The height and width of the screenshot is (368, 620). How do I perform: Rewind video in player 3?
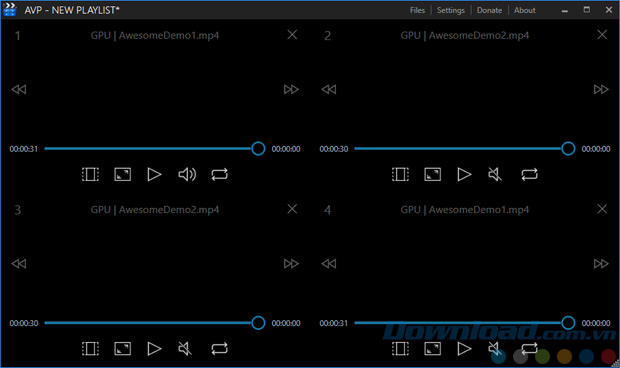(x=19, y=264)
